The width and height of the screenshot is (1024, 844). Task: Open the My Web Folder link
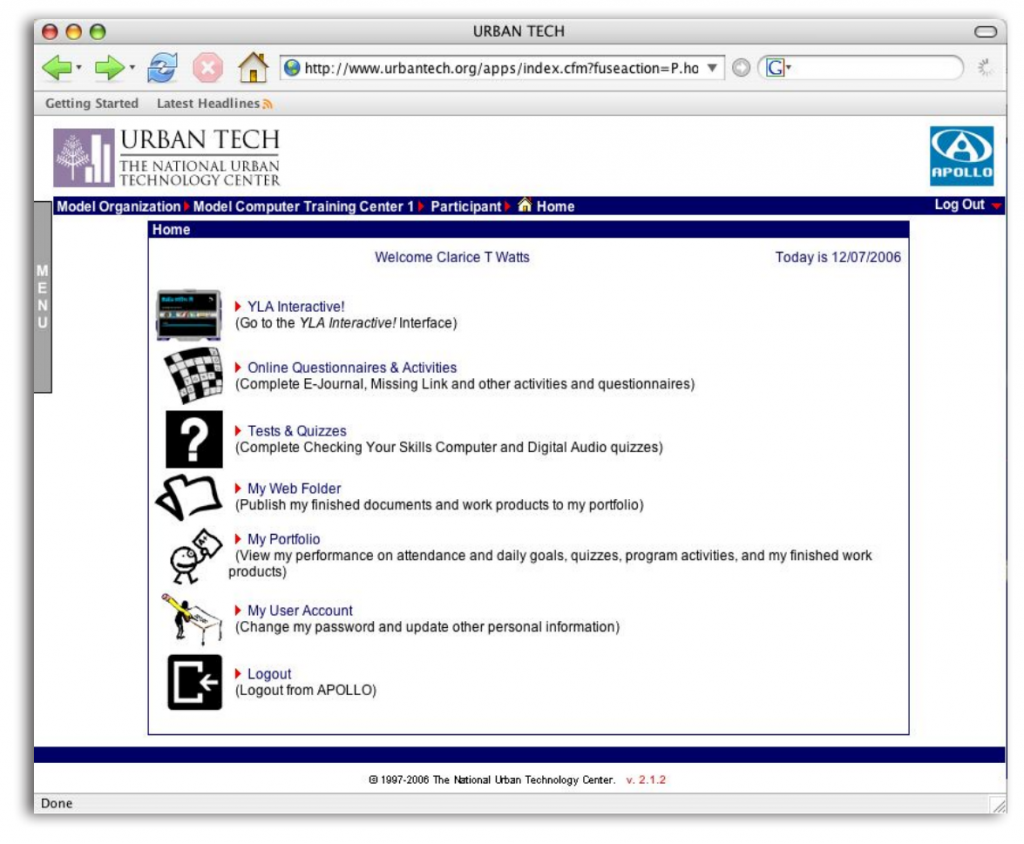coord(294,488)
